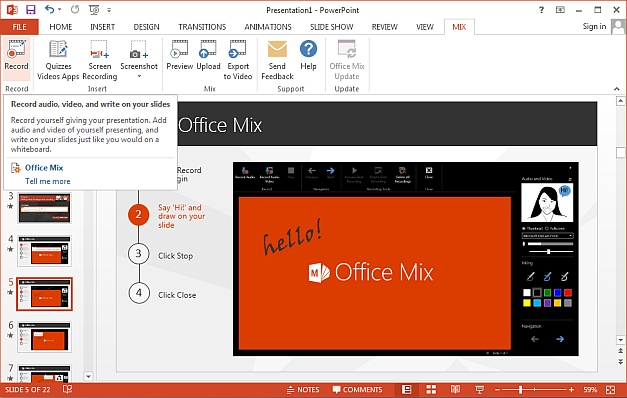Switch to Reading view

(x=455, y=389)
